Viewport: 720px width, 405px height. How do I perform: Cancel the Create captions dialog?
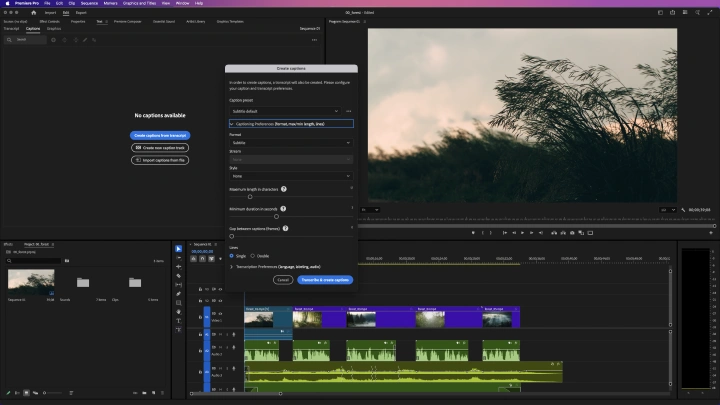(283, 280)
